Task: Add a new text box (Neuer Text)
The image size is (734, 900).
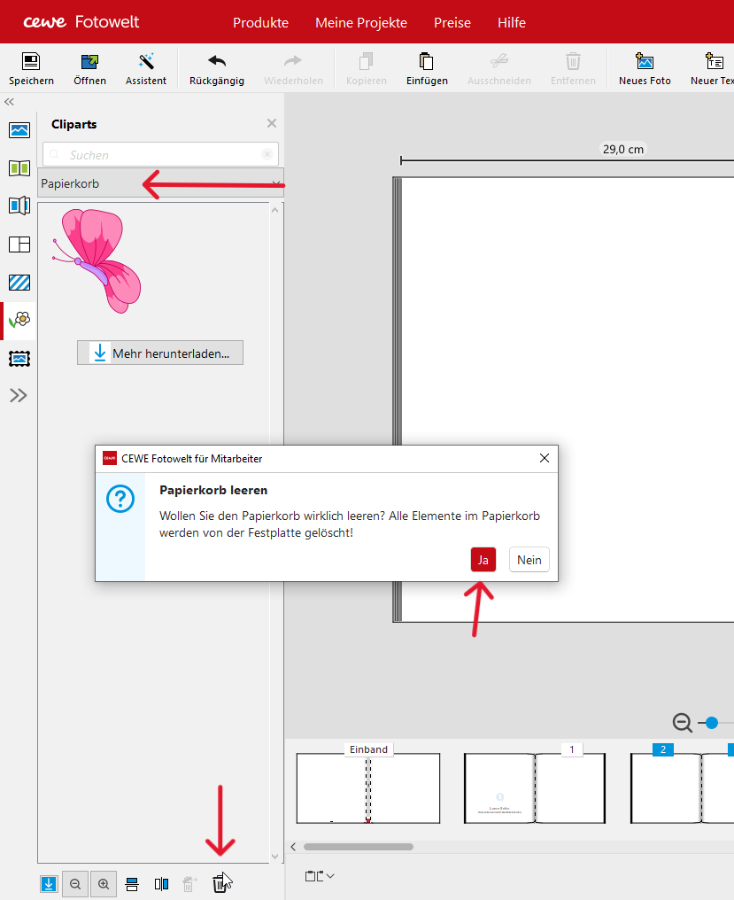Action: pos(714,61)
